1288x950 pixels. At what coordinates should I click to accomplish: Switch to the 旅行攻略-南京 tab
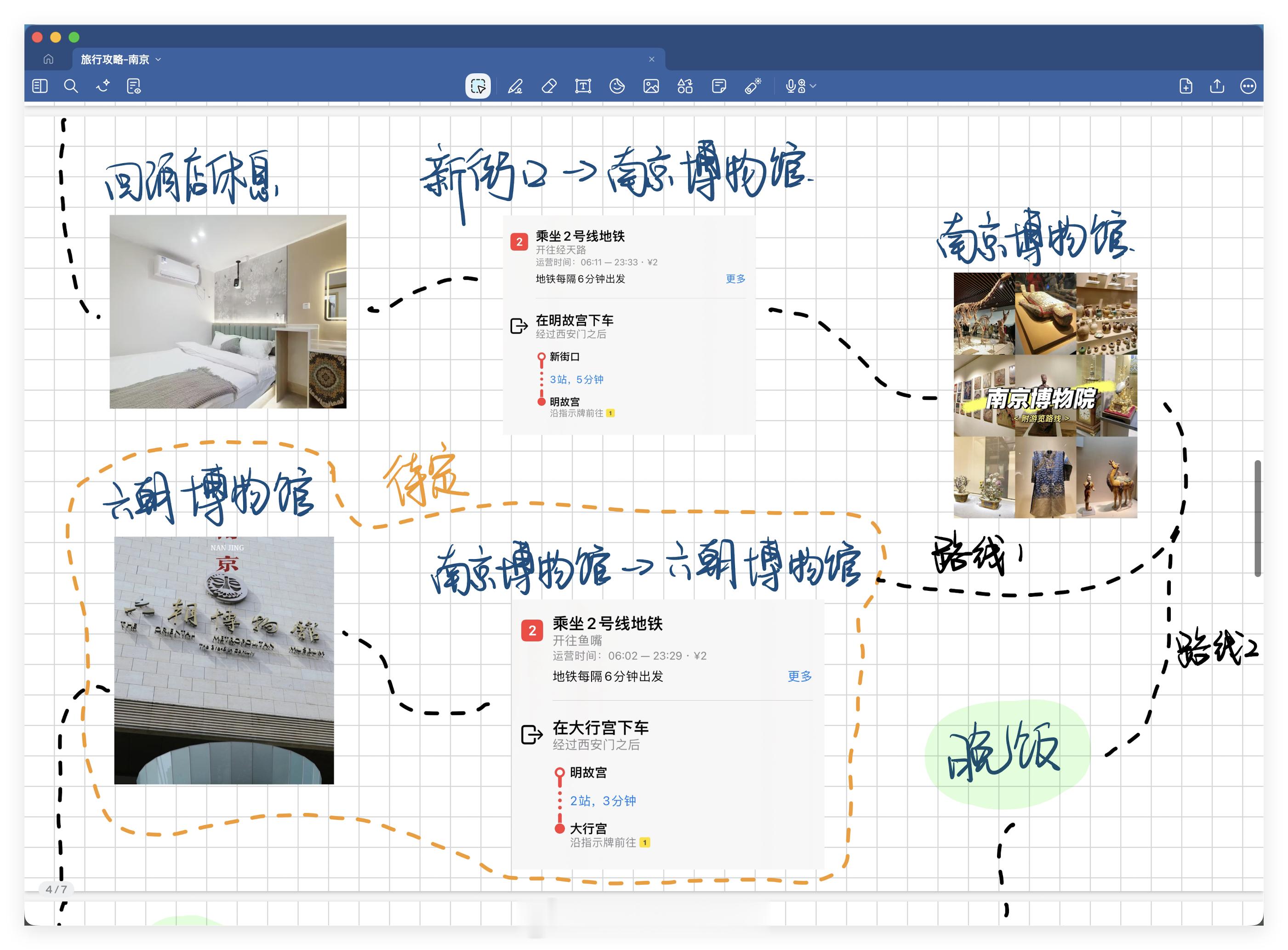pos(115,59)
